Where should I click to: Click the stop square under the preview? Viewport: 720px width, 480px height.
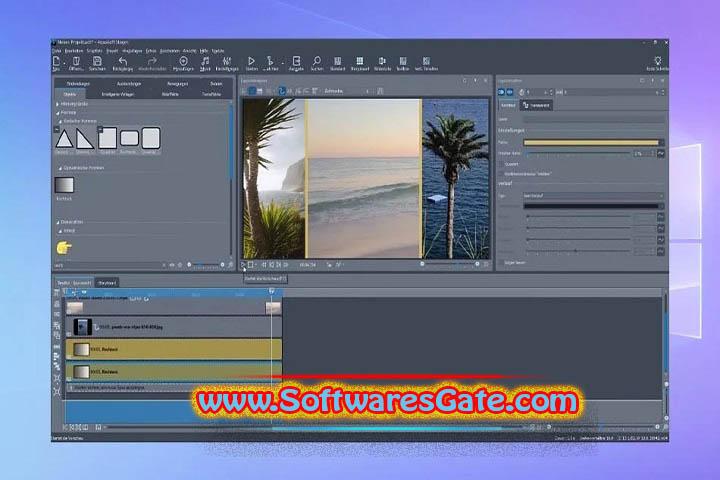tap(251, 265)
